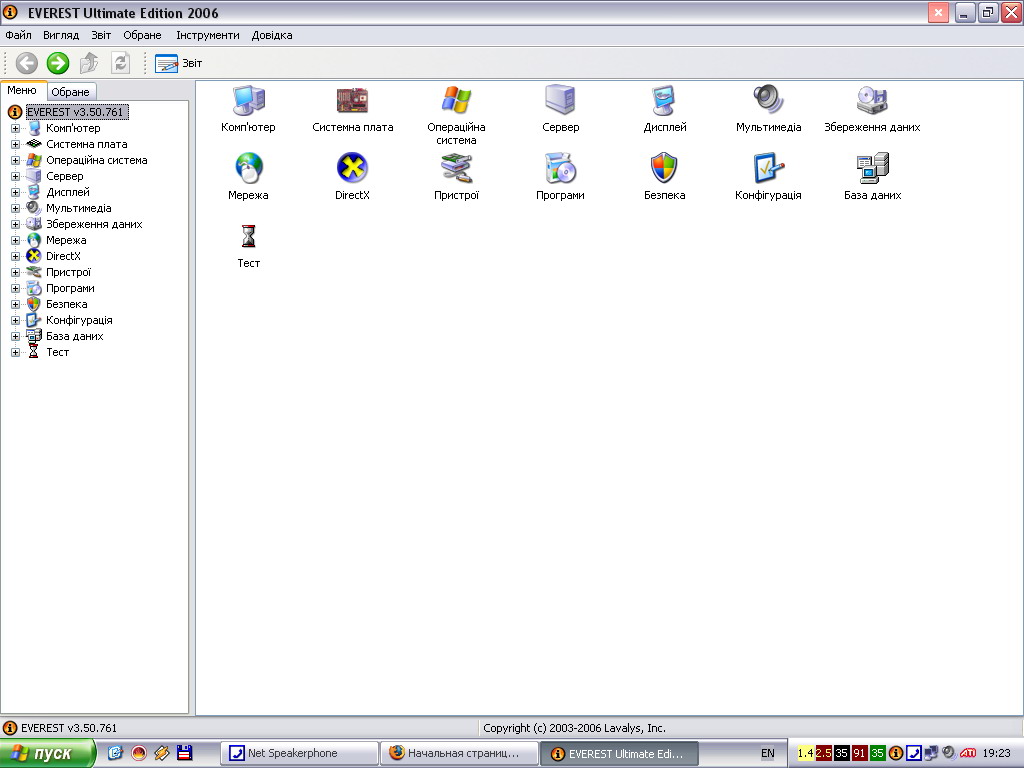The width and height of the screenshot is (1024, 768).
Task: Click the yellow 1.4 sensor tray icon
Action: coord(805,754)
